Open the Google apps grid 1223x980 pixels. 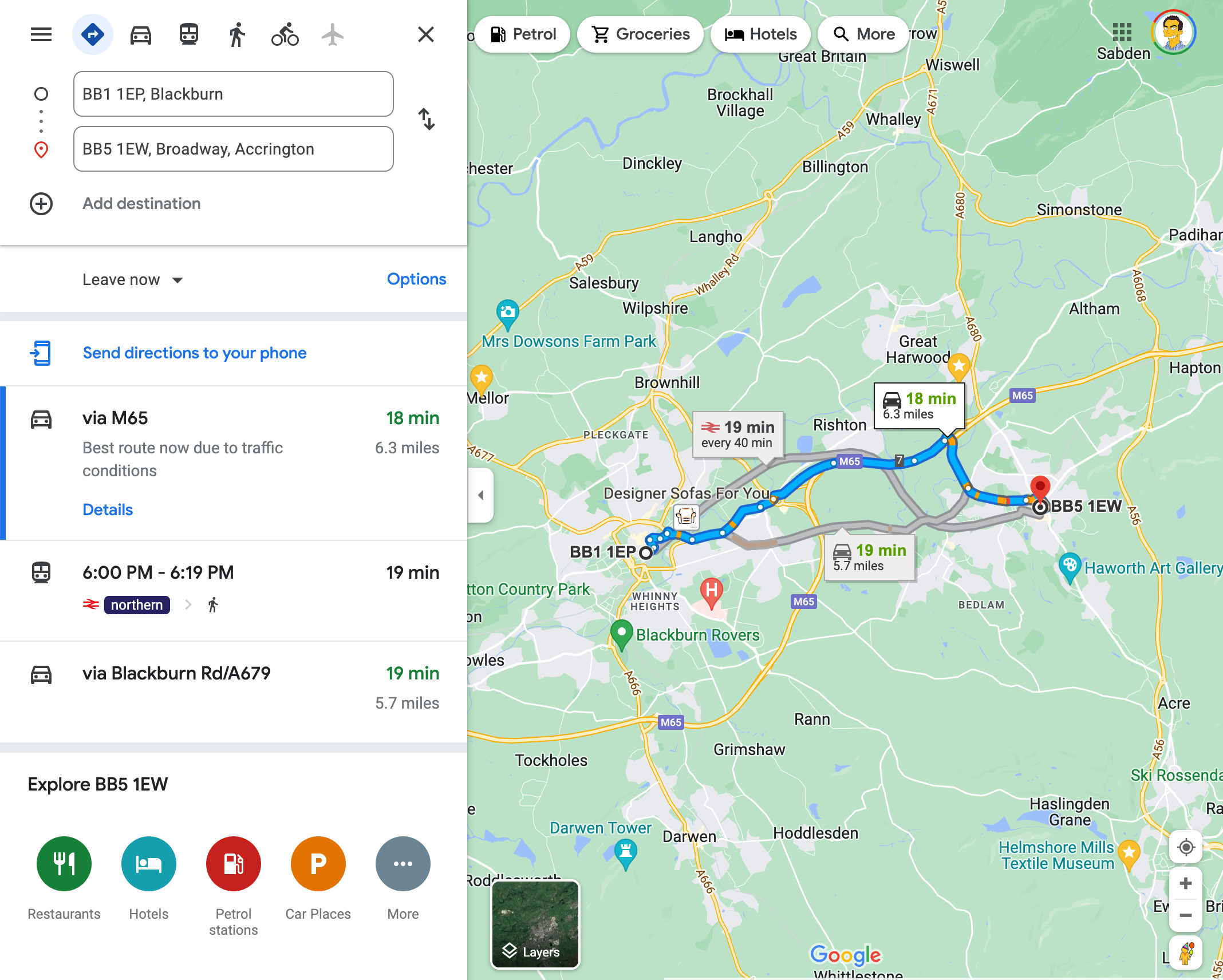point(1122,32)
